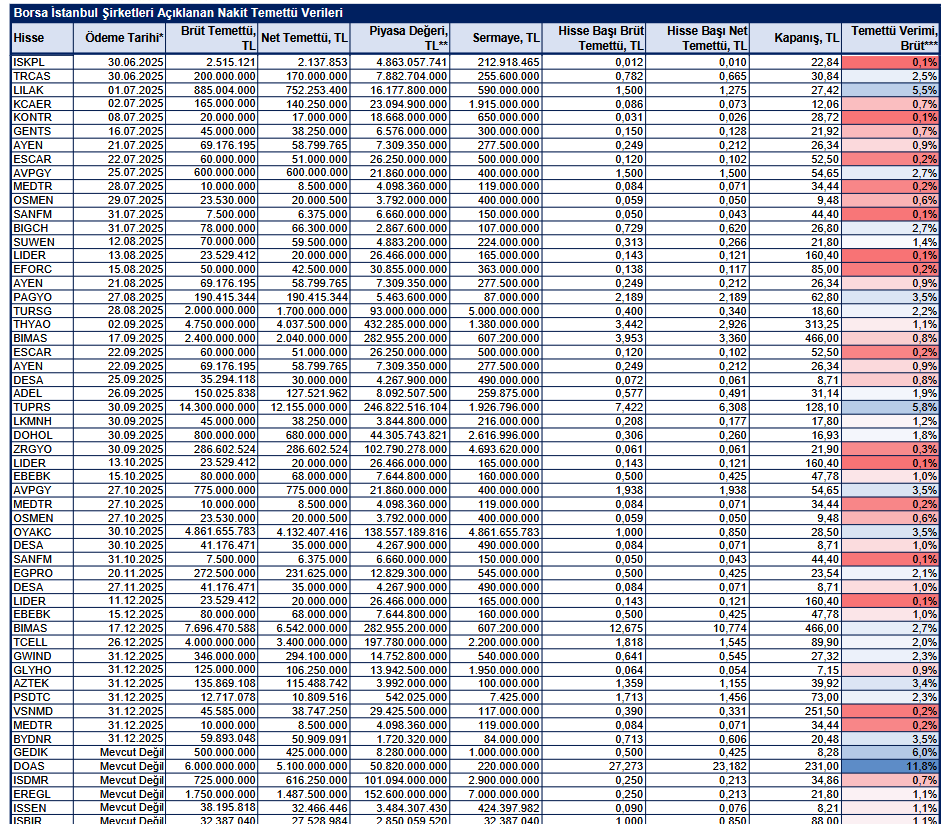Click the Temettü Verimi, Brüt*** header
The width and height of the screenshot is (942, 824).
[x=892, y=38]
